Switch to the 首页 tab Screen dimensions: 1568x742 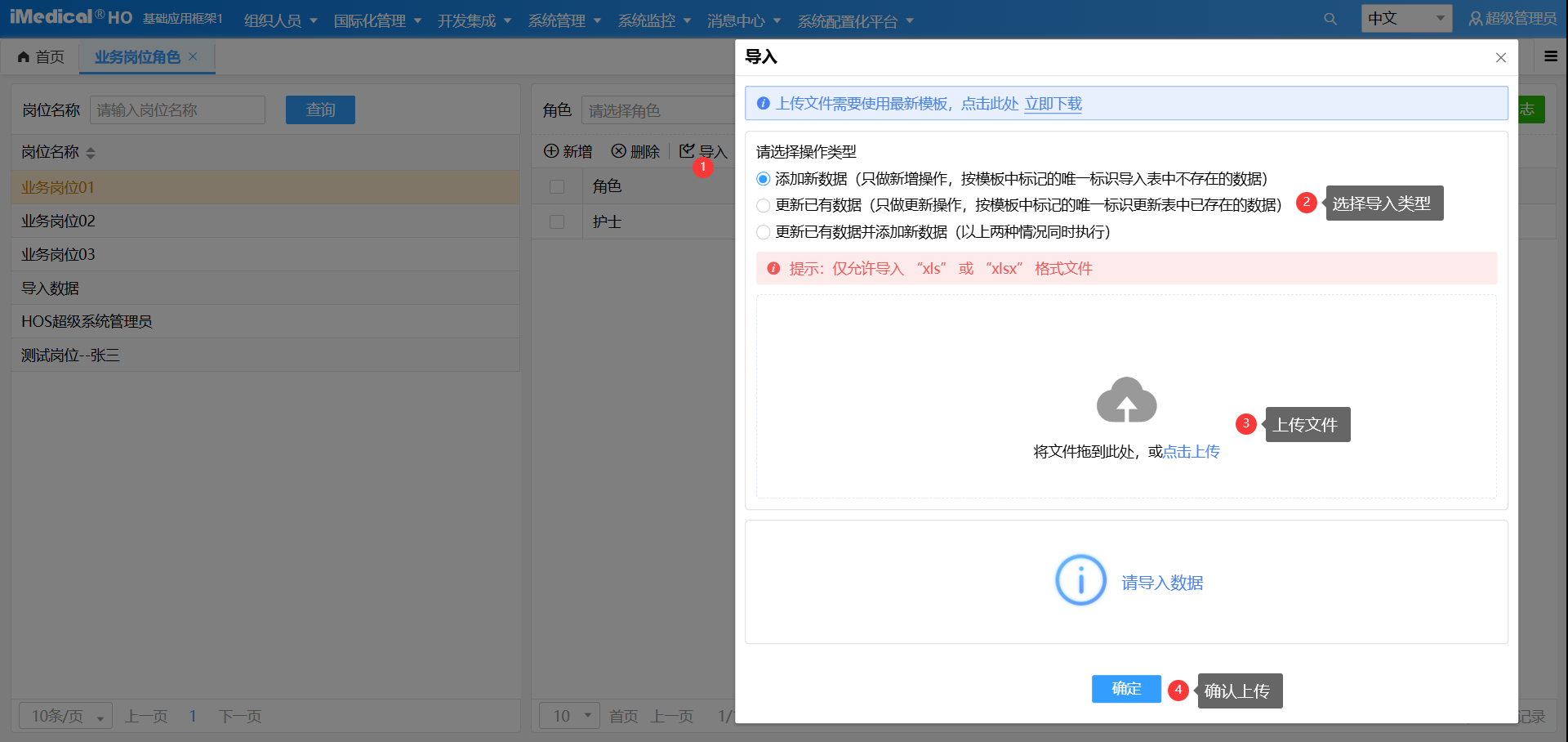point(41,56)
